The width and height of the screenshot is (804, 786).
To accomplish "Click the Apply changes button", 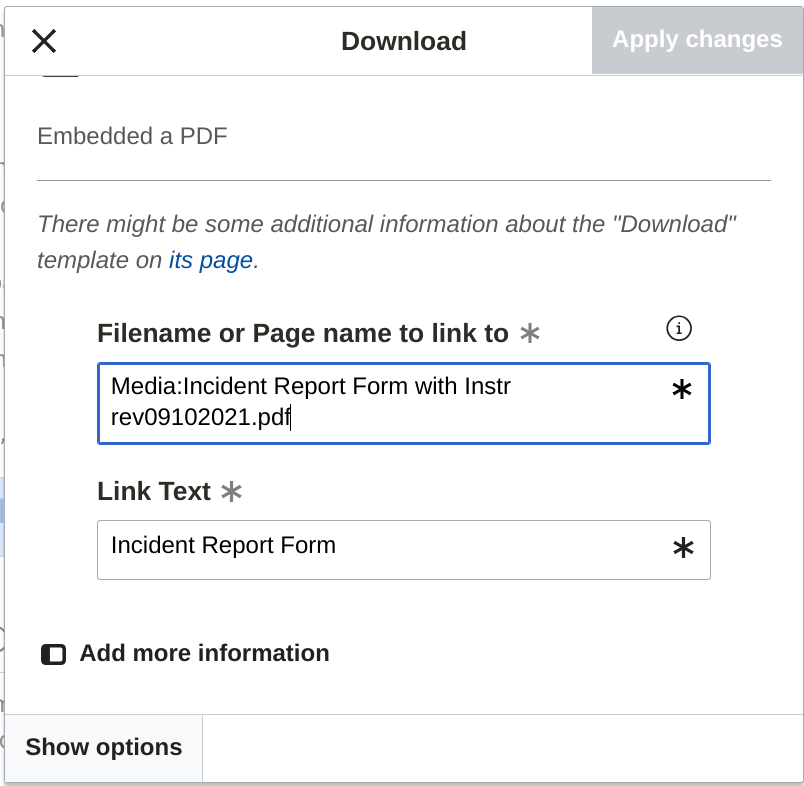I will [697, 40].
